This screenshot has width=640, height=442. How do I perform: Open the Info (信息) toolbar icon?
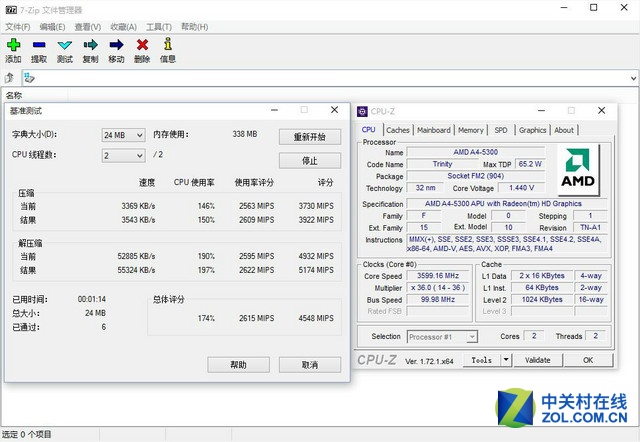[x=167, y=44]
